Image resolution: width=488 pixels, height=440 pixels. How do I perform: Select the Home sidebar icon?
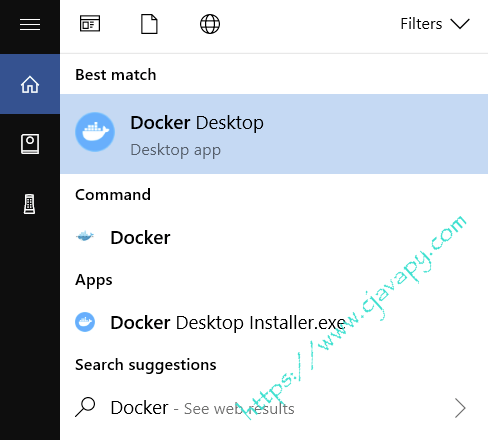click(x=30, y=84)
